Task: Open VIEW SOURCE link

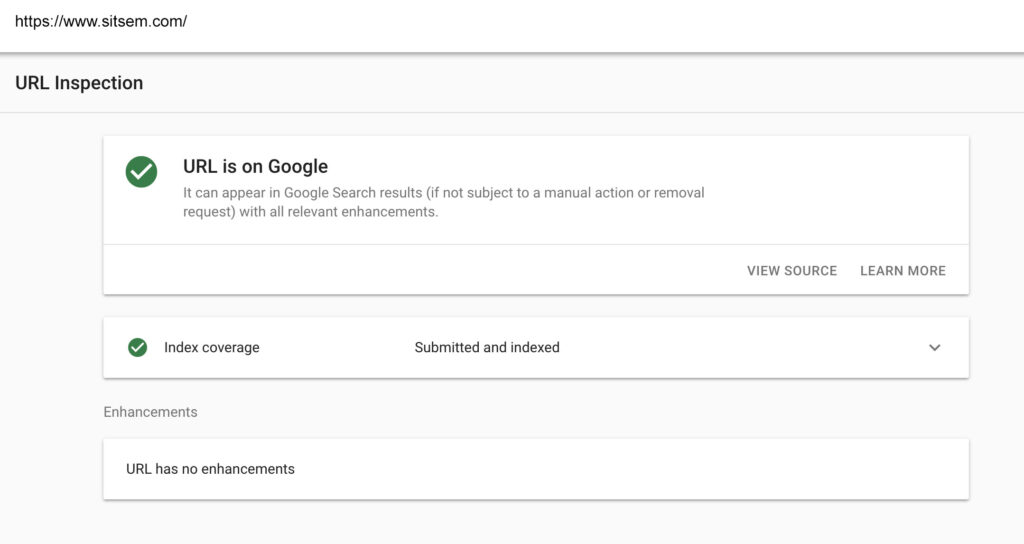Action: coord(792,270)
